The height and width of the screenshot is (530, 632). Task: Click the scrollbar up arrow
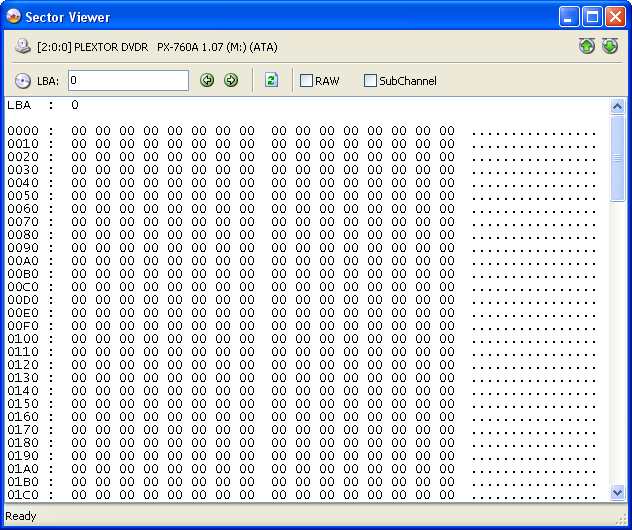(x=617, y=106)
